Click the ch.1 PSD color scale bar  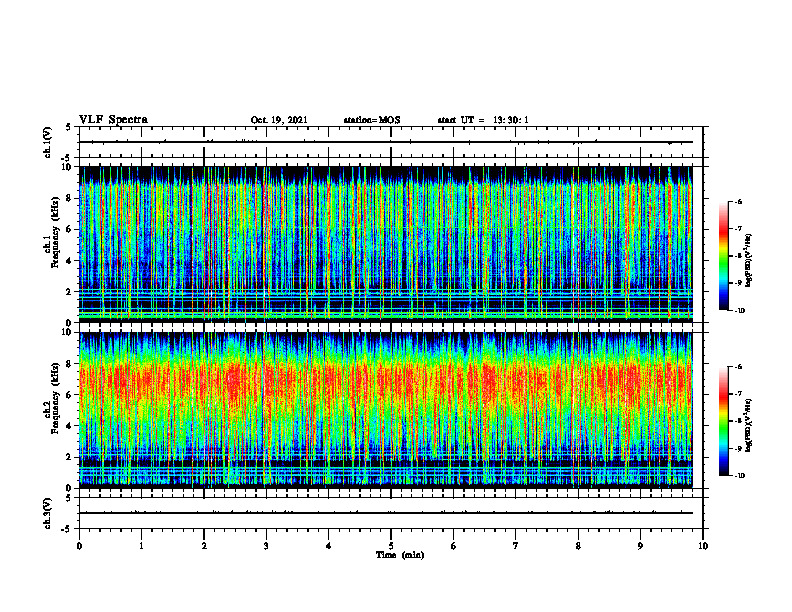(723, 256)
